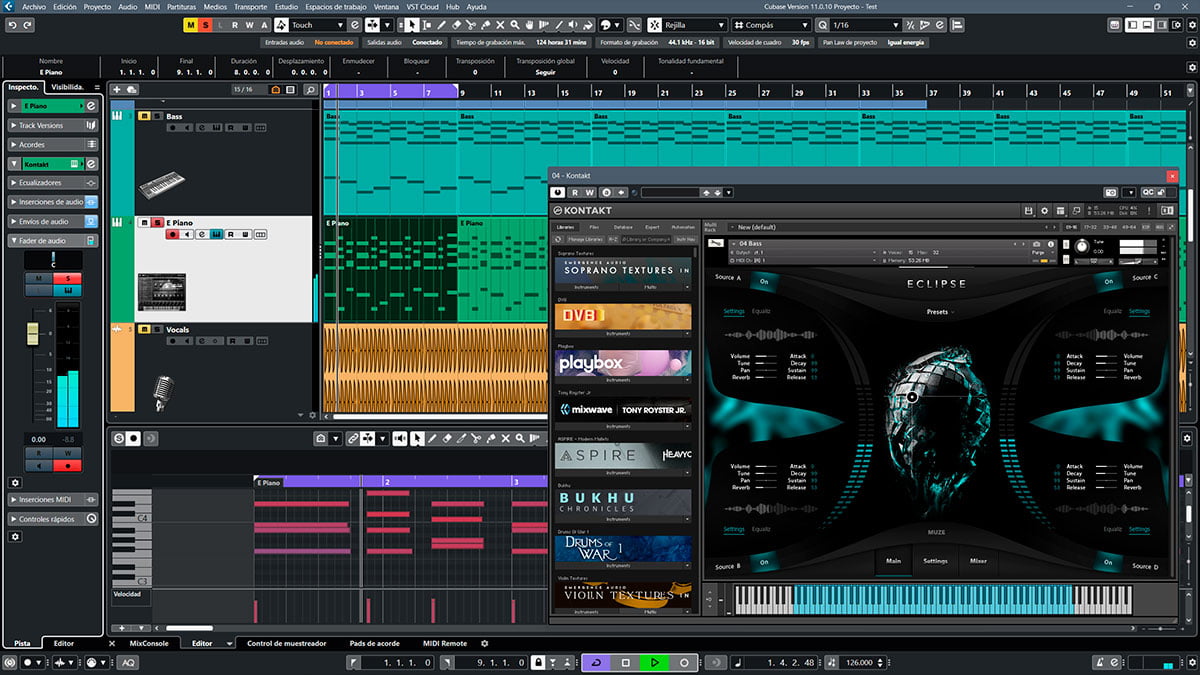This screenshot has width=1200, height=675.
Task: Click Equaliz link under Source A
Action: [761, 311]
